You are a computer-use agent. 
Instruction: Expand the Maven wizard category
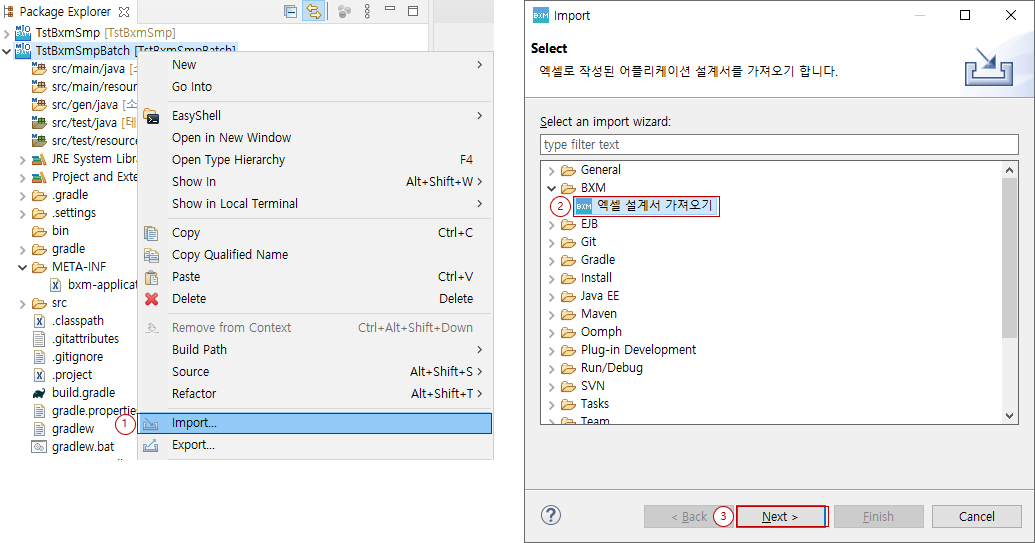pyautogui.click(x=551, y=314)
